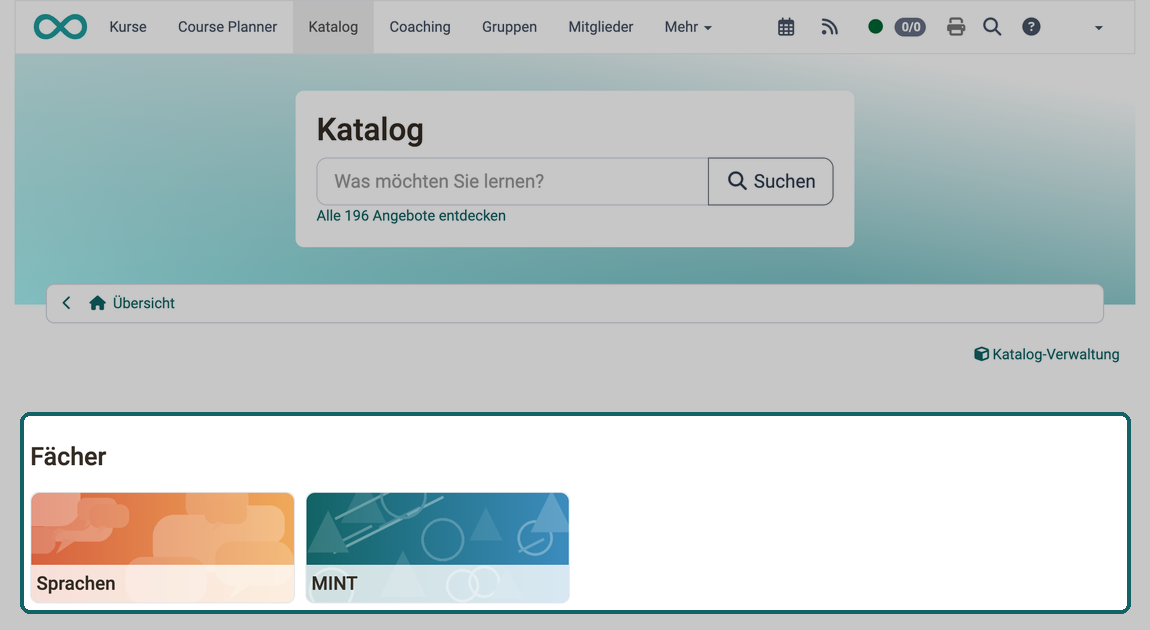The height and width of the screenshot is (630, 1150).
Task: Open the 0/0 chat messages badge
Action: coord(910,27)
